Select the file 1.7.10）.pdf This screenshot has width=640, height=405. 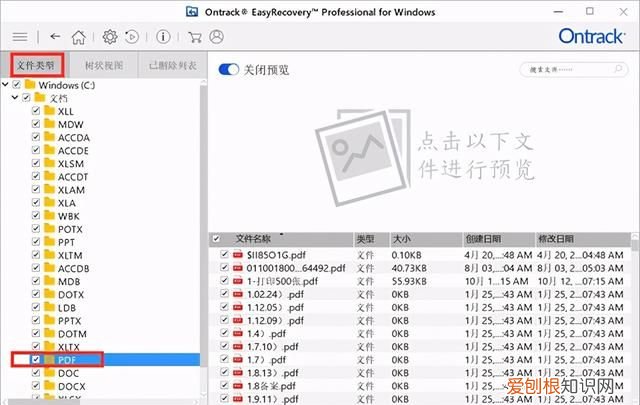[x=273, y=346]
